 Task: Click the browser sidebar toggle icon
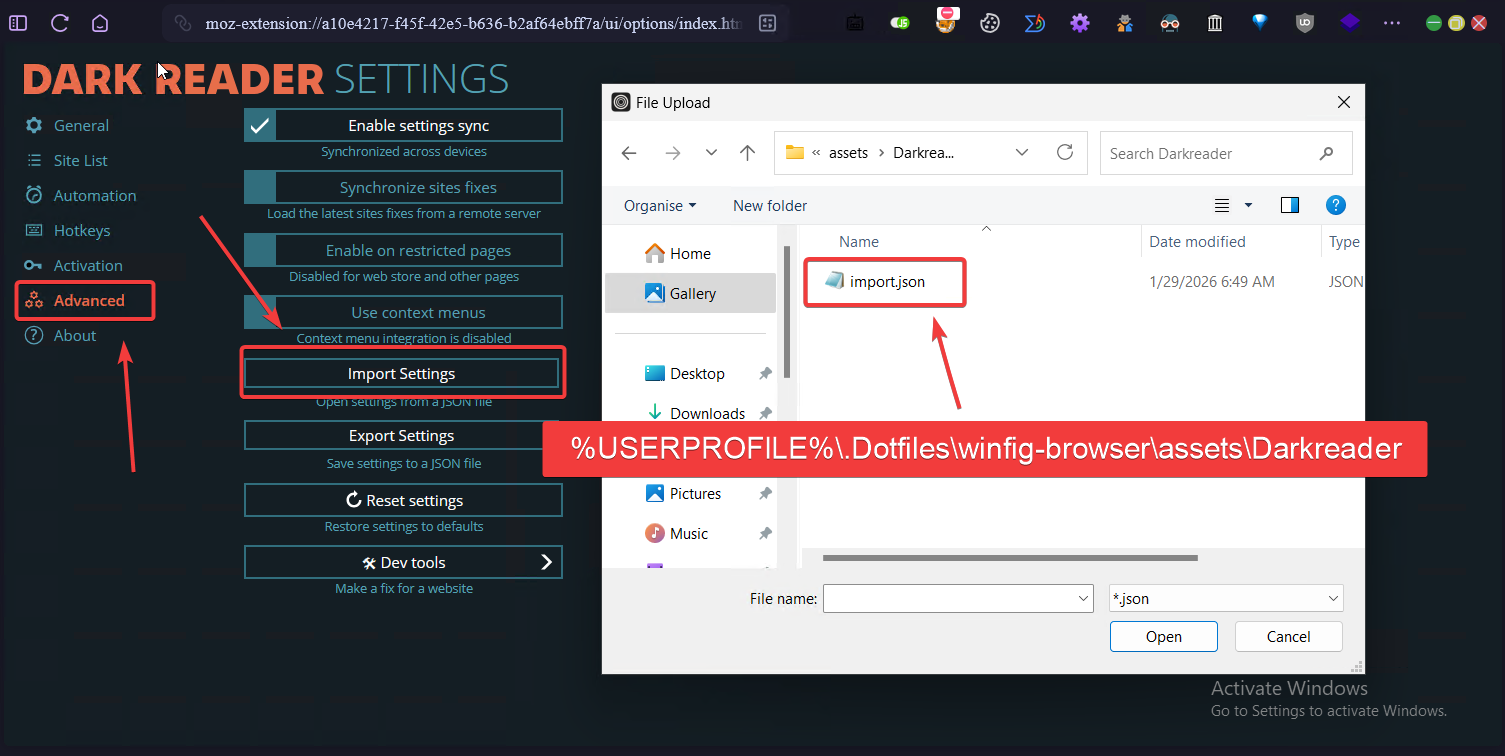click(x=18, y=23)
